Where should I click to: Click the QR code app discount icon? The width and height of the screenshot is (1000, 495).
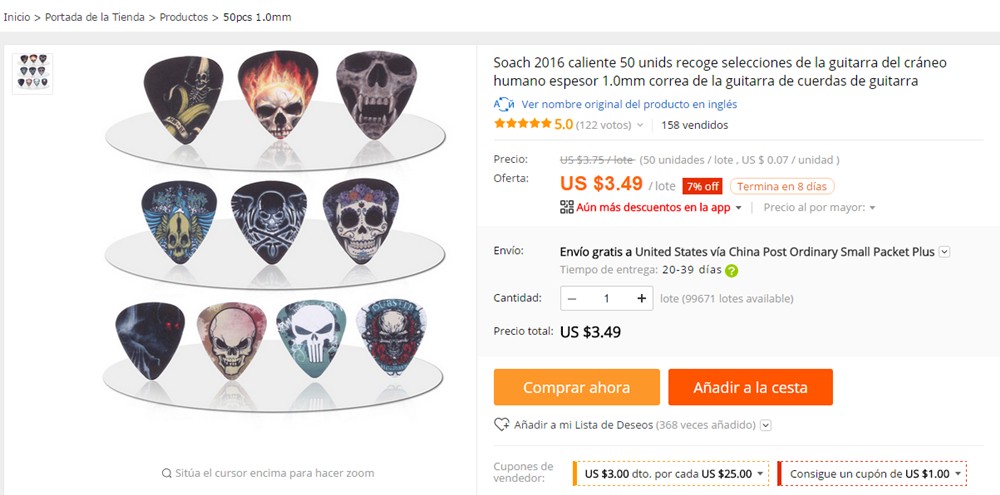click(567, 207)
